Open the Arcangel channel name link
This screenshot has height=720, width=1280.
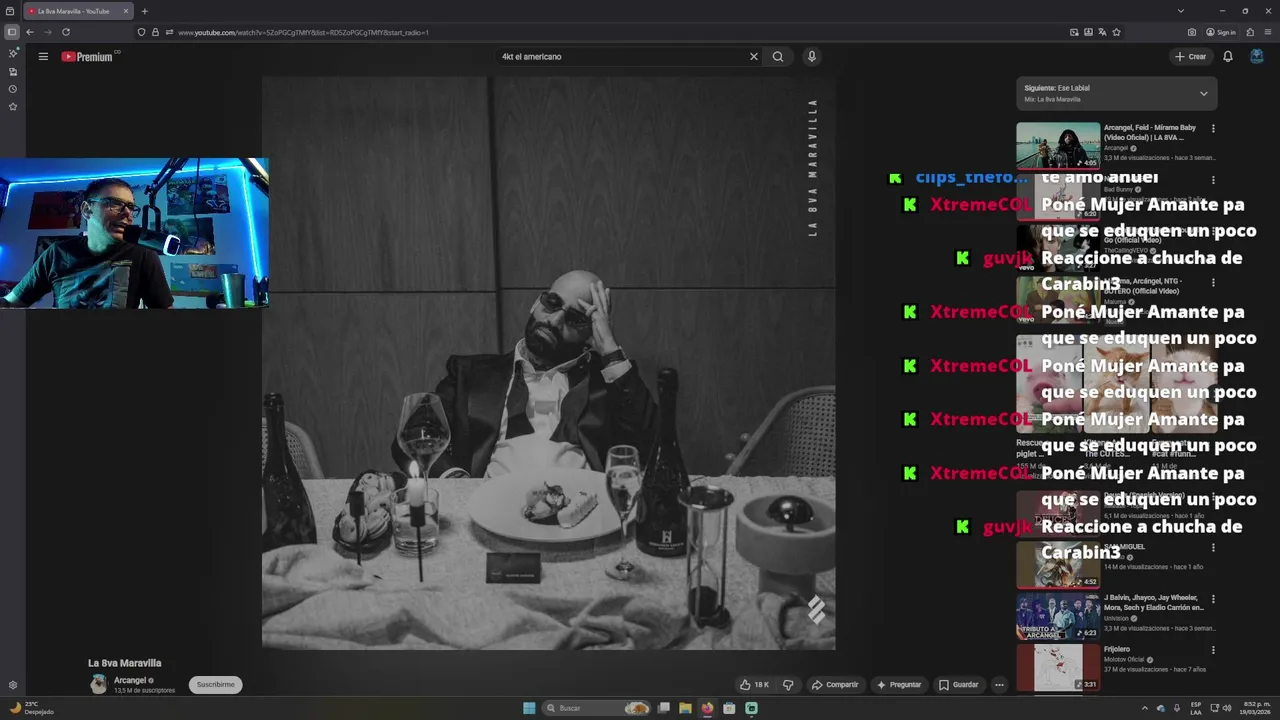tap(130, 680)
